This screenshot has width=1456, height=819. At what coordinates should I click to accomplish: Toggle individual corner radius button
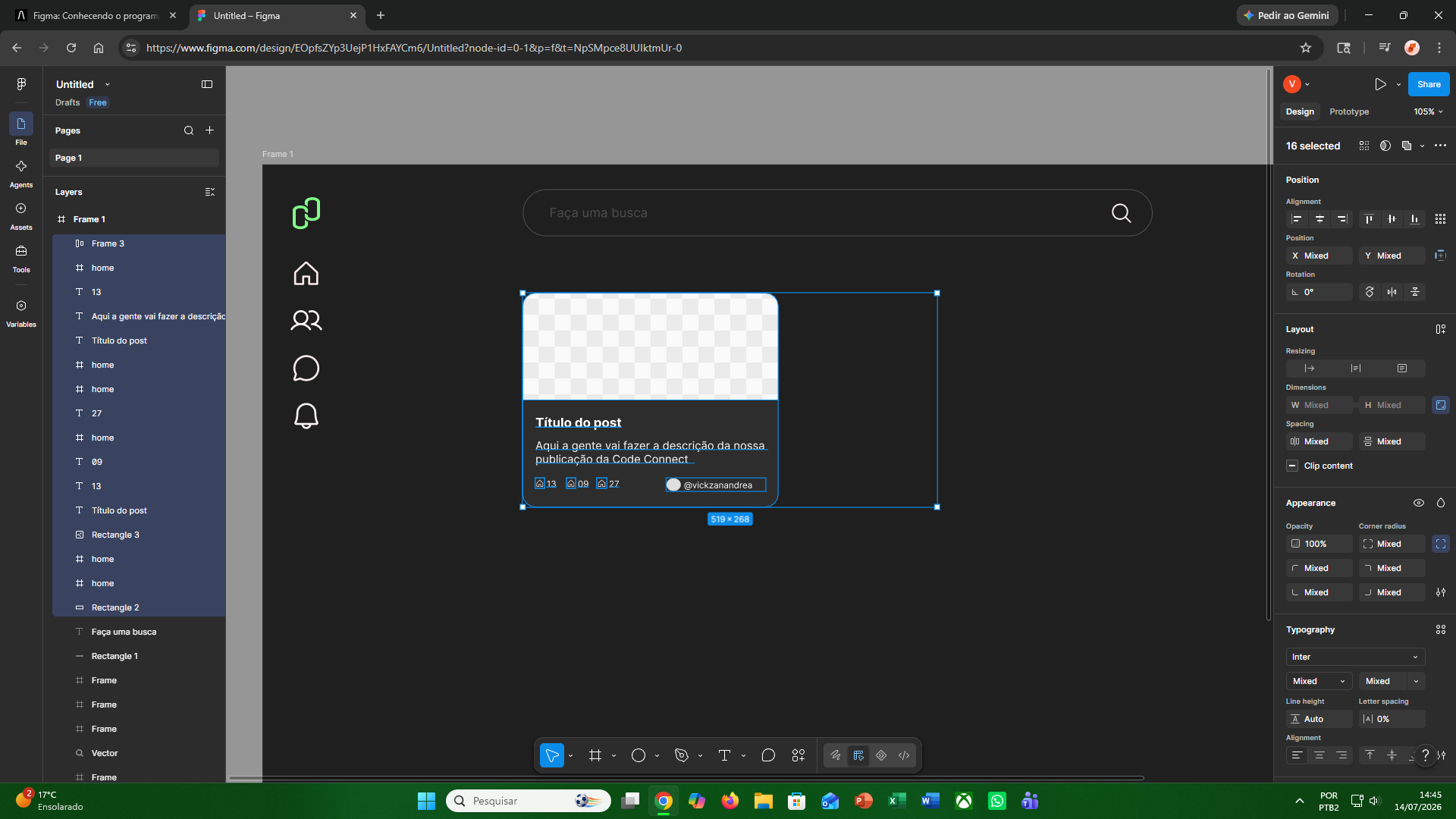click(1440, 544)
